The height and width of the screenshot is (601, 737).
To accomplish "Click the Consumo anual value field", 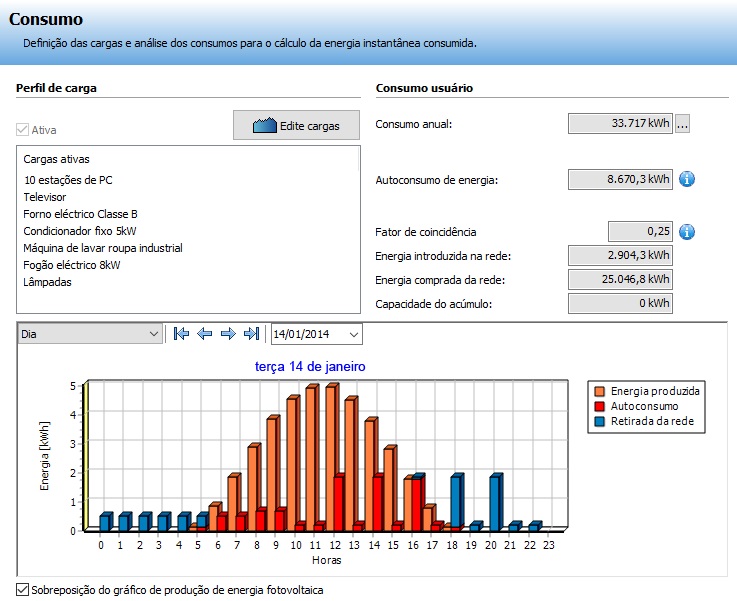I will [x=620, y=124].
